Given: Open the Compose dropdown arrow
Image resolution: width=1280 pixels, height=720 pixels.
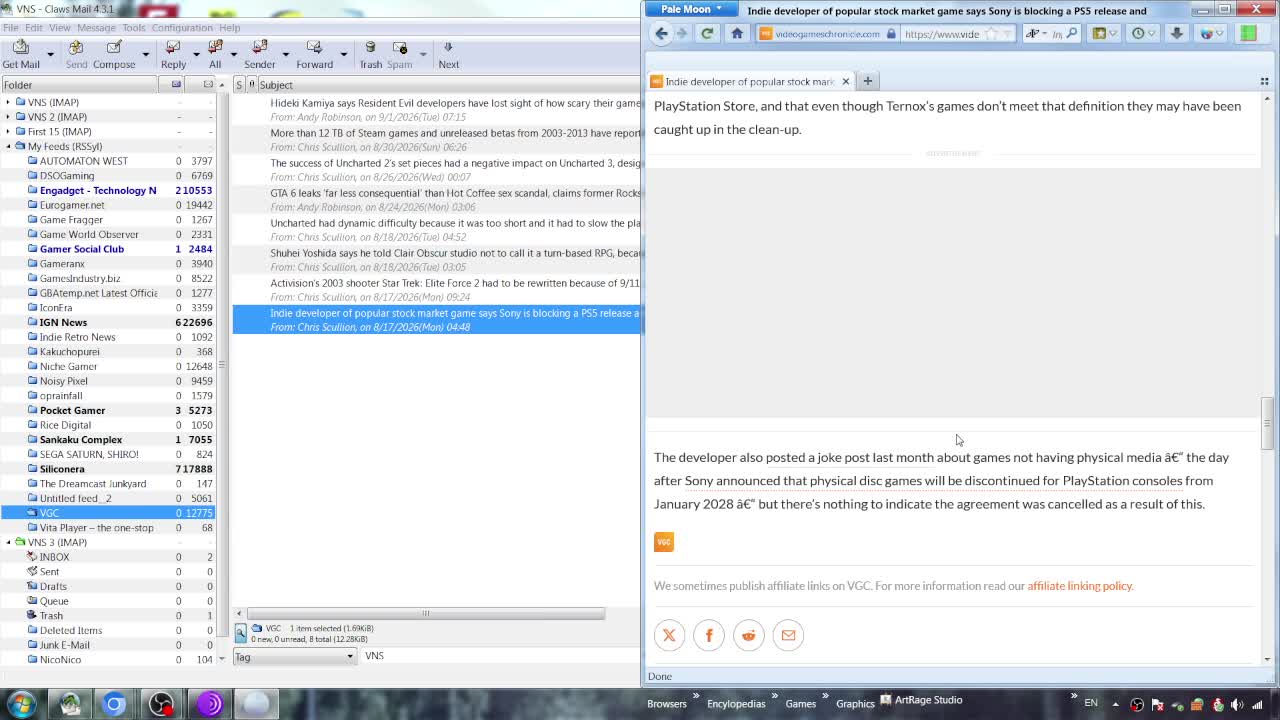Looking at the screenshot, I should (145, 53).
